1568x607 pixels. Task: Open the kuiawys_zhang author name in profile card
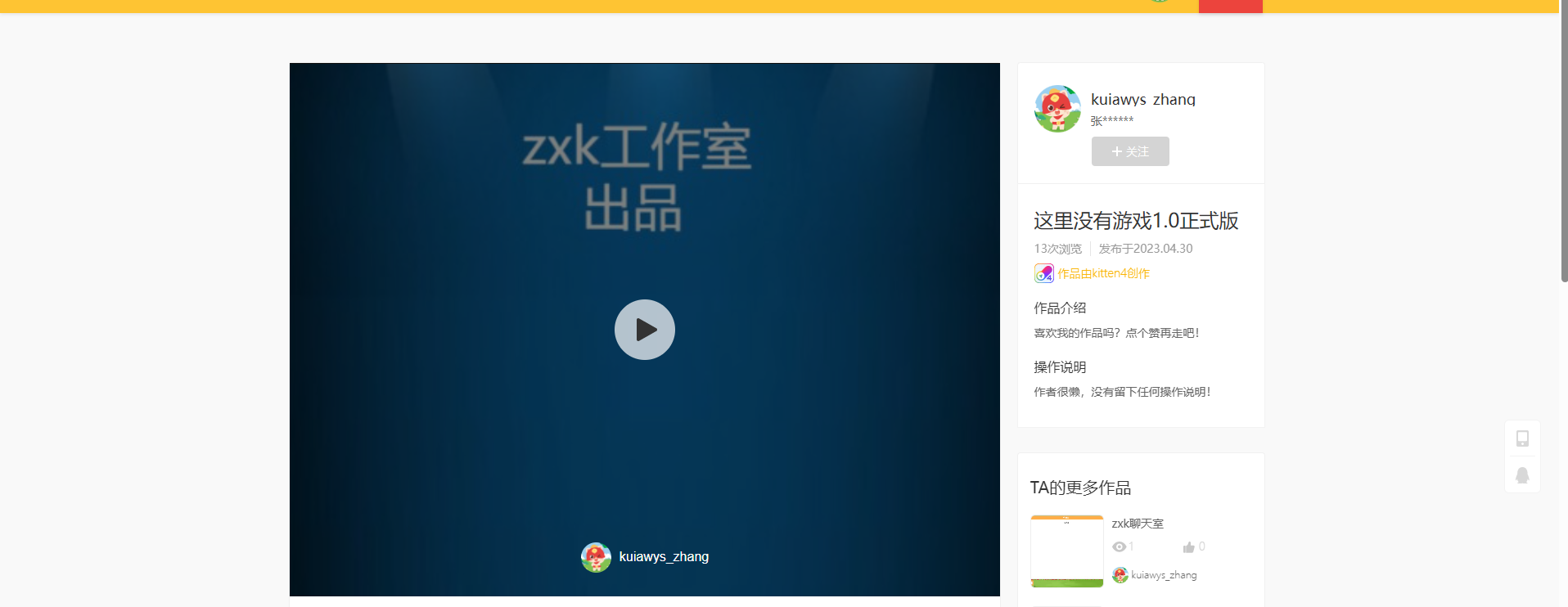[1143, 99]
